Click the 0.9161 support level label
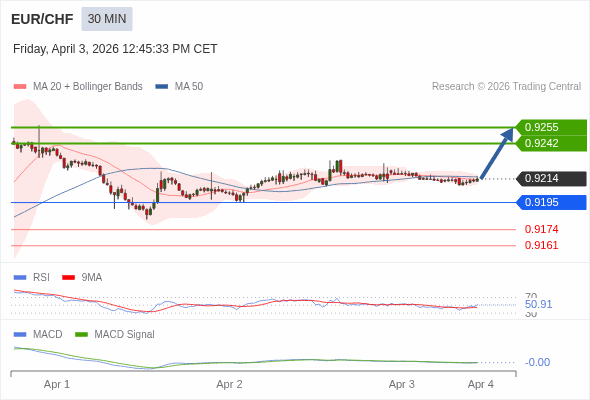This screenshot has width=590, height=400. pos(541,245)
